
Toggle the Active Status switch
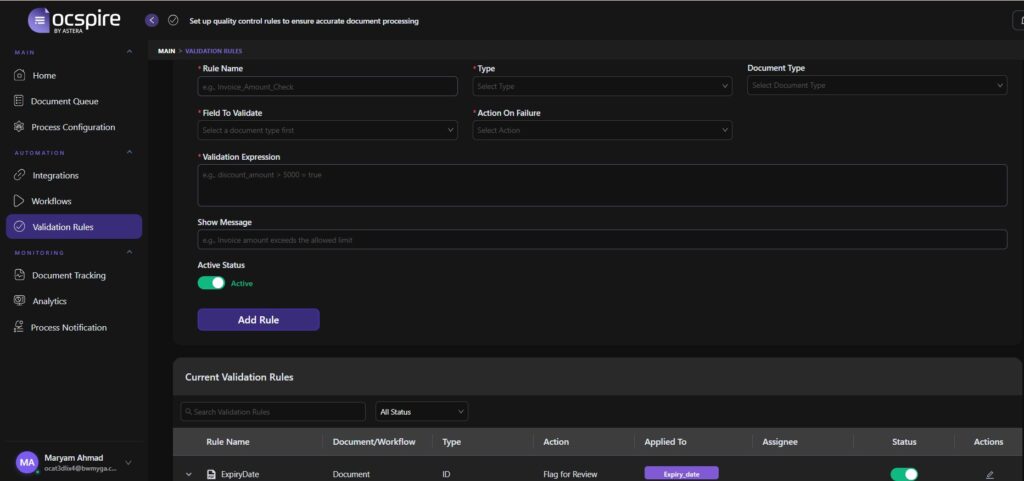tap(211, 283)
